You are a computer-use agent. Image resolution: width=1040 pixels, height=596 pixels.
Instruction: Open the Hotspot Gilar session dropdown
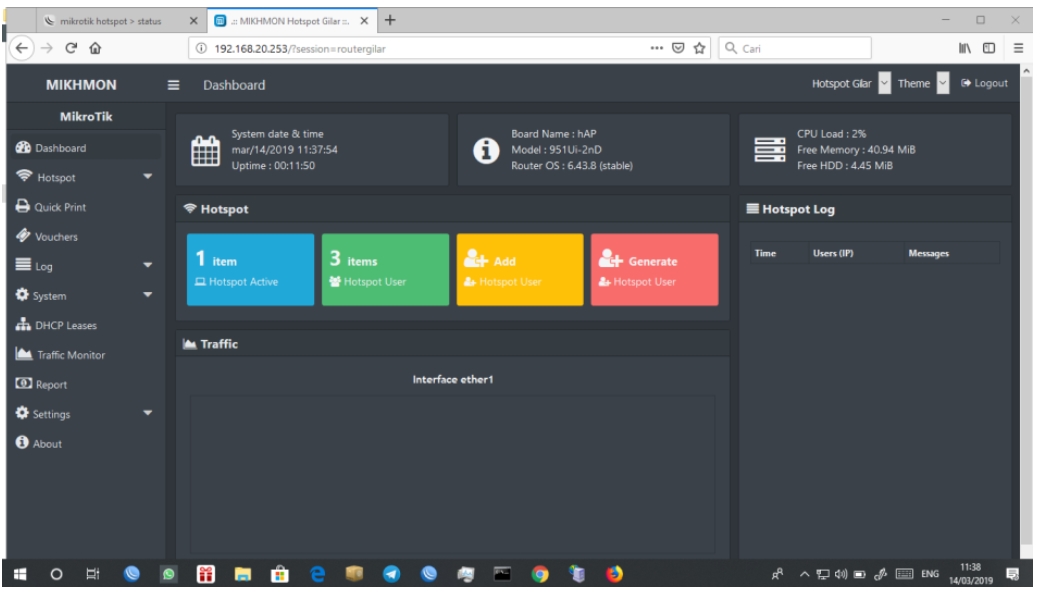pos(884,84)
